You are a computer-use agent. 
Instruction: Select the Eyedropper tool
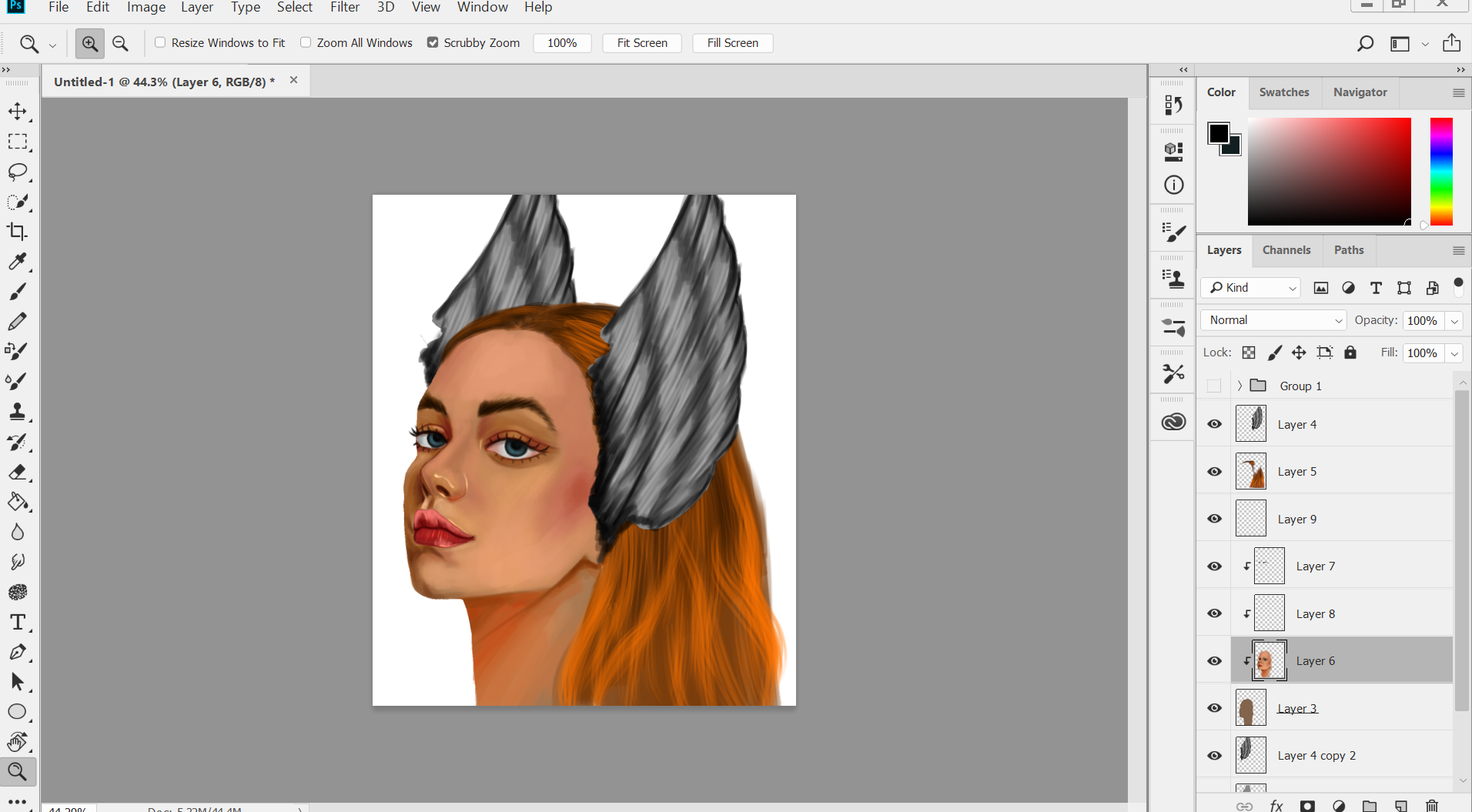click(x=17, y=262)
